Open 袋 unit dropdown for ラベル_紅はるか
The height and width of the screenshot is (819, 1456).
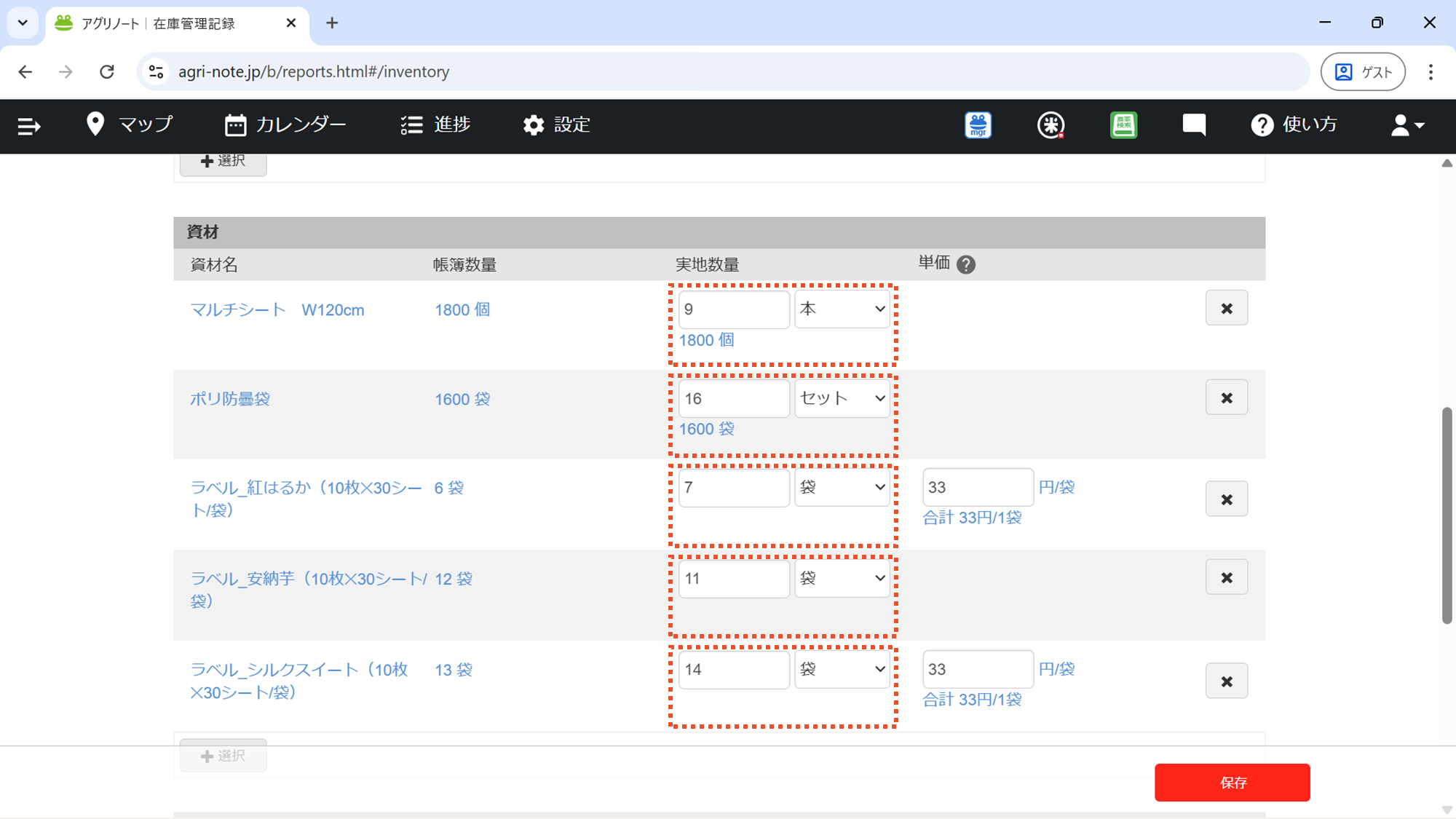[842, 487]
